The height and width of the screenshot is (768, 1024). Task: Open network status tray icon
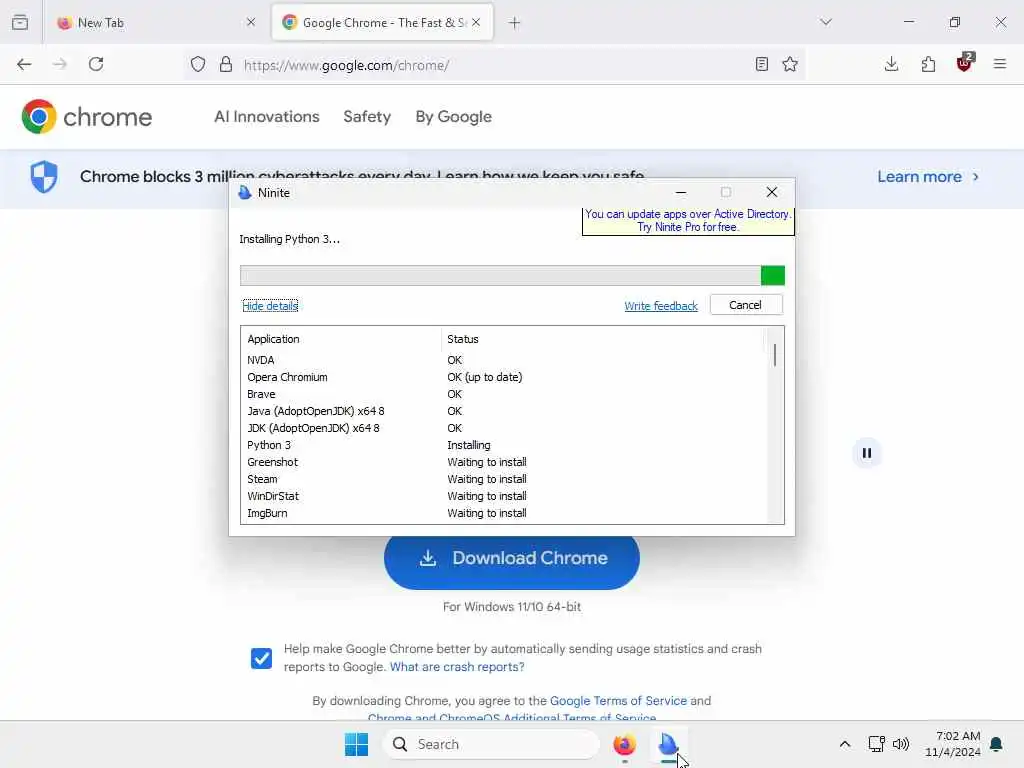point(876,744)
